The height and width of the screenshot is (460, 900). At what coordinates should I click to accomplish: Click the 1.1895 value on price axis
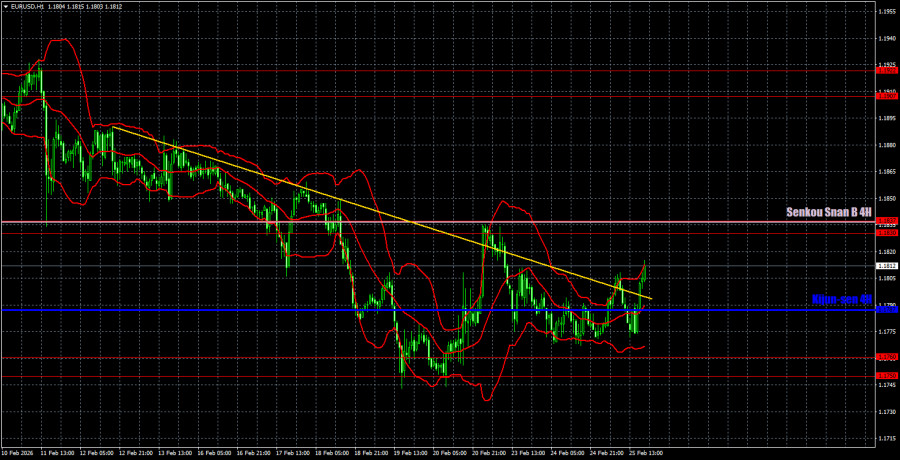tap(887, 118)
